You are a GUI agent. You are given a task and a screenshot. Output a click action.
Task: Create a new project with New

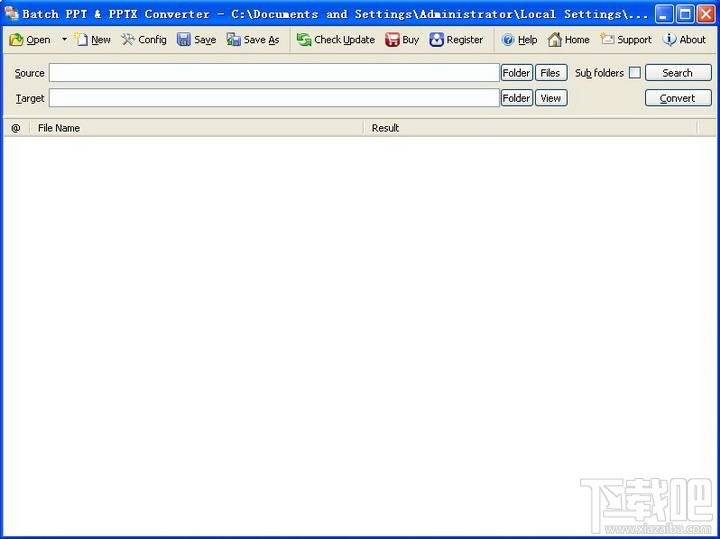(x=92, y=40)
